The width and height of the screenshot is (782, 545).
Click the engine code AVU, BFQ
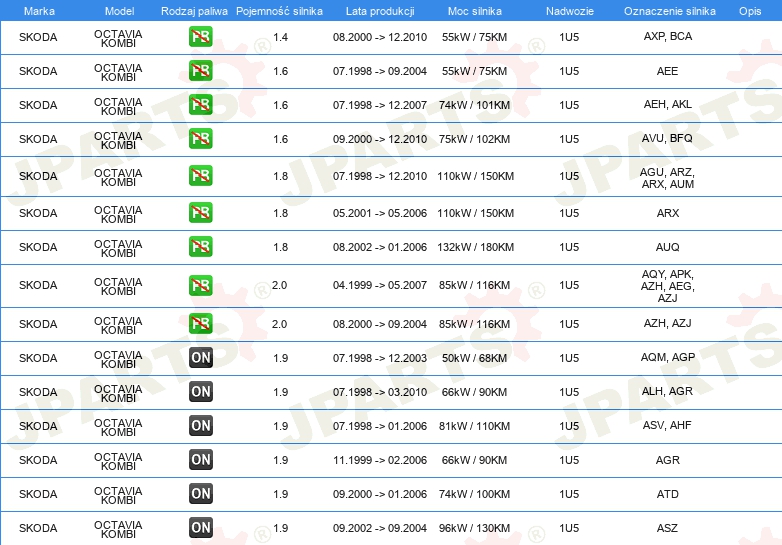pos(667,138)
